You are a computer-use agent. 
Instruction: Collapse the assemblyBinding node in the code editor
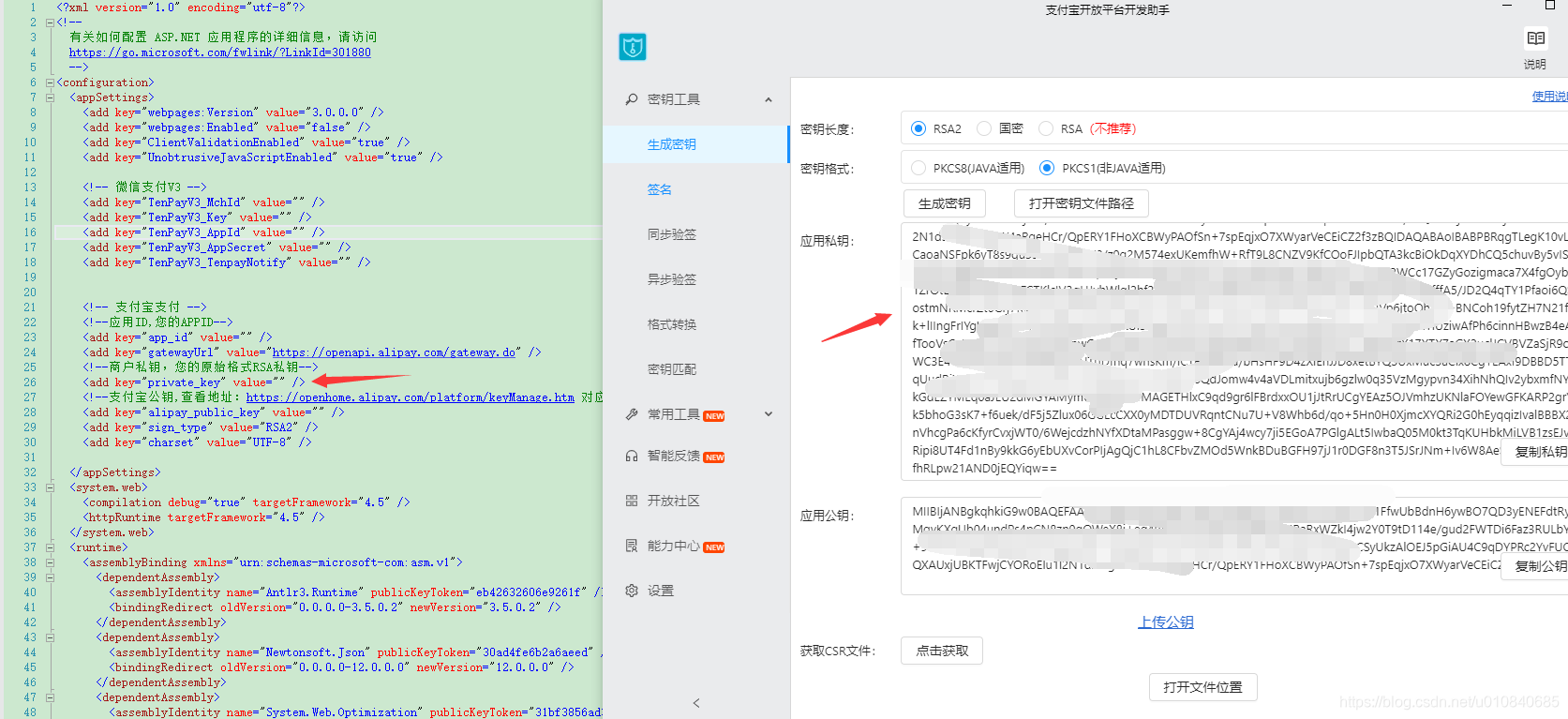click(x=50, y=562)
